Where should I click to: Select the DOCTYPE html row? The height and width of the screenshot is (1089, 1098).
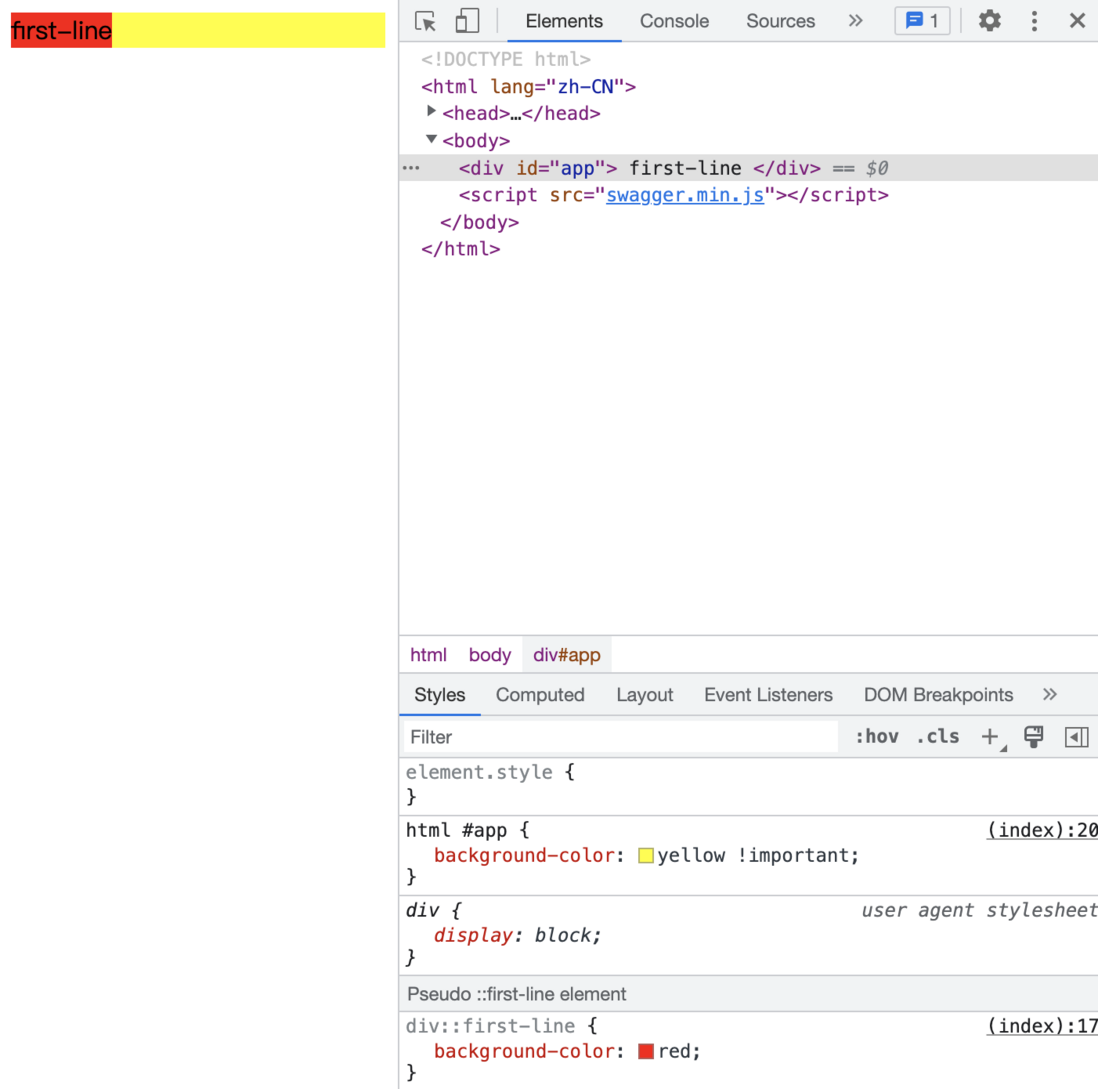tap(506, 60)
